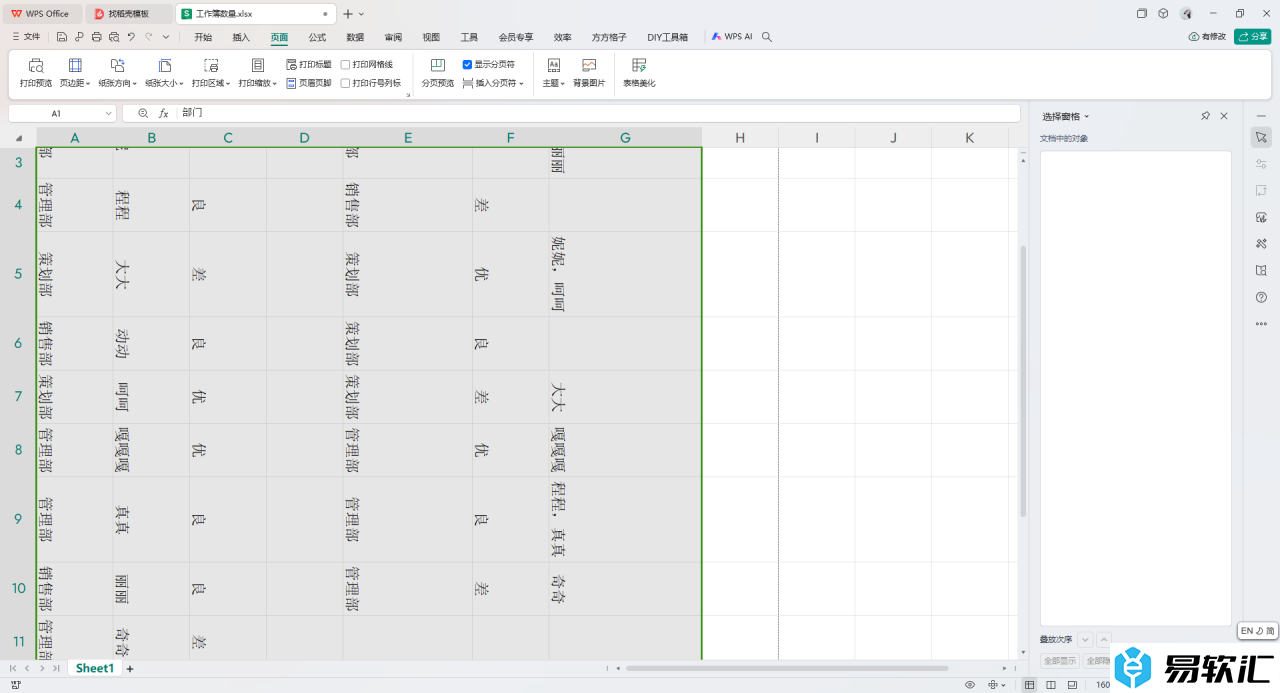Click the fx insert function icon
This screenshot has width=1280, height=693.
[163, 114]
